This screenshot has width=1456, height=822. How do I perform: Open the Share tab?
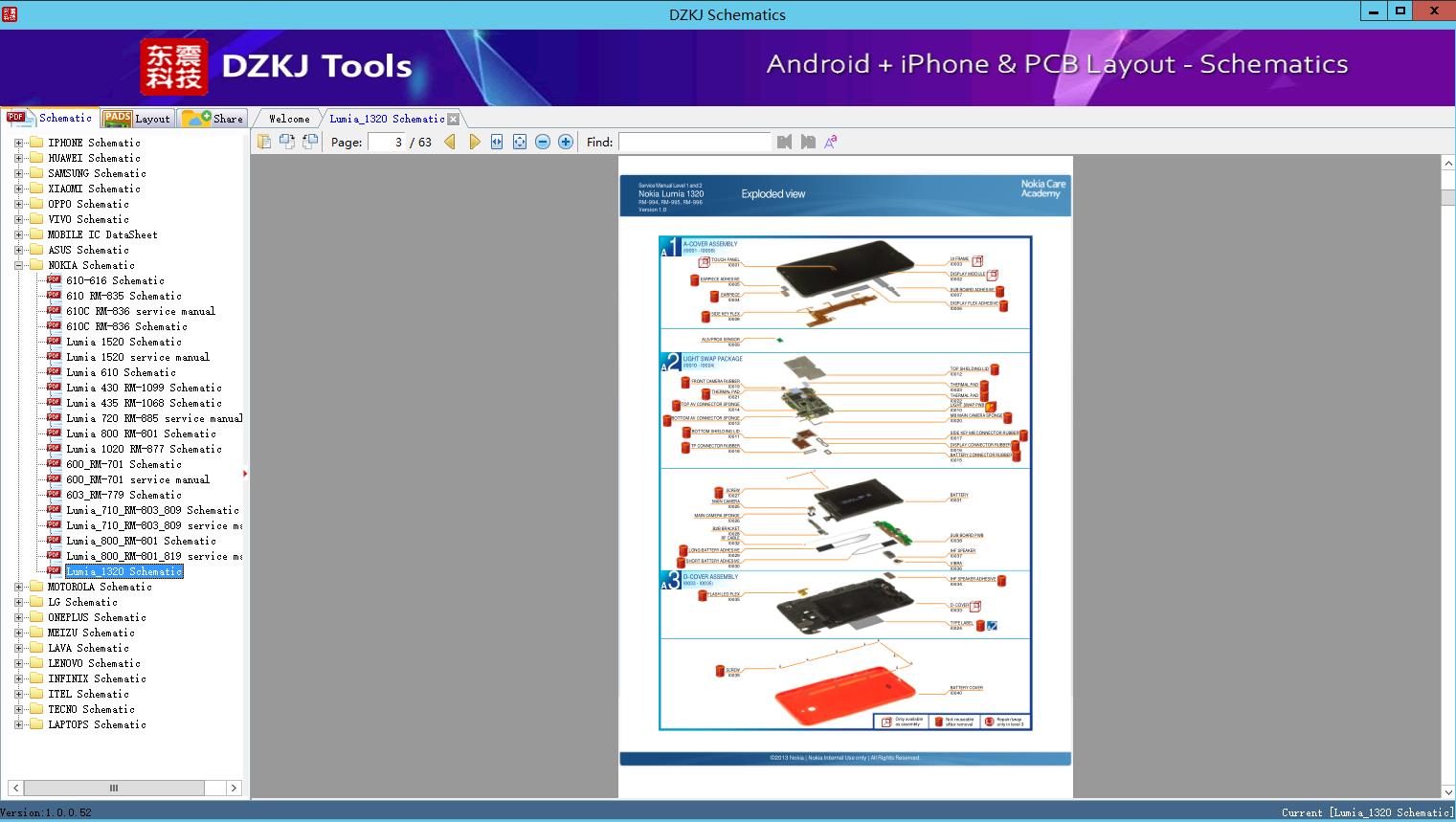click(213, 119)
